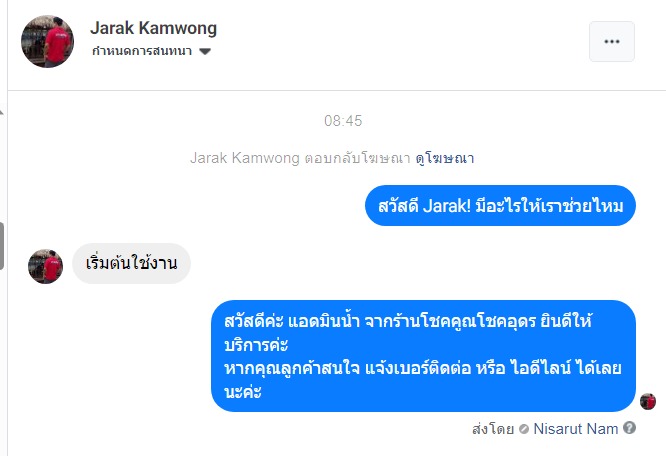Click the avatar next to the เริ่มต้นใช้งาน message
Screen dimensions: 666x456
(x=45, y=266)
